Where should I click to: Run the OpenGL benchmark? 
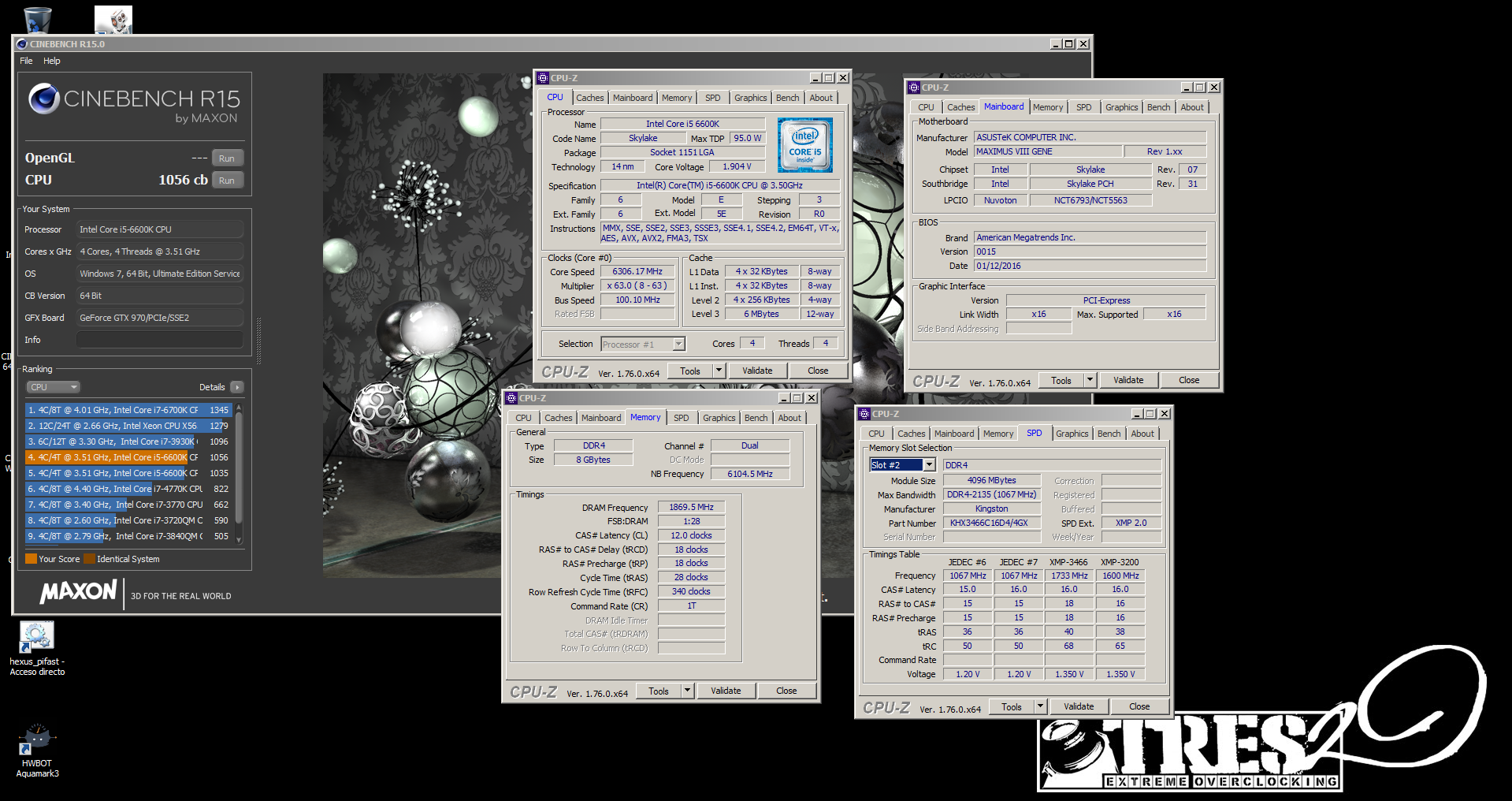point(227,158)
